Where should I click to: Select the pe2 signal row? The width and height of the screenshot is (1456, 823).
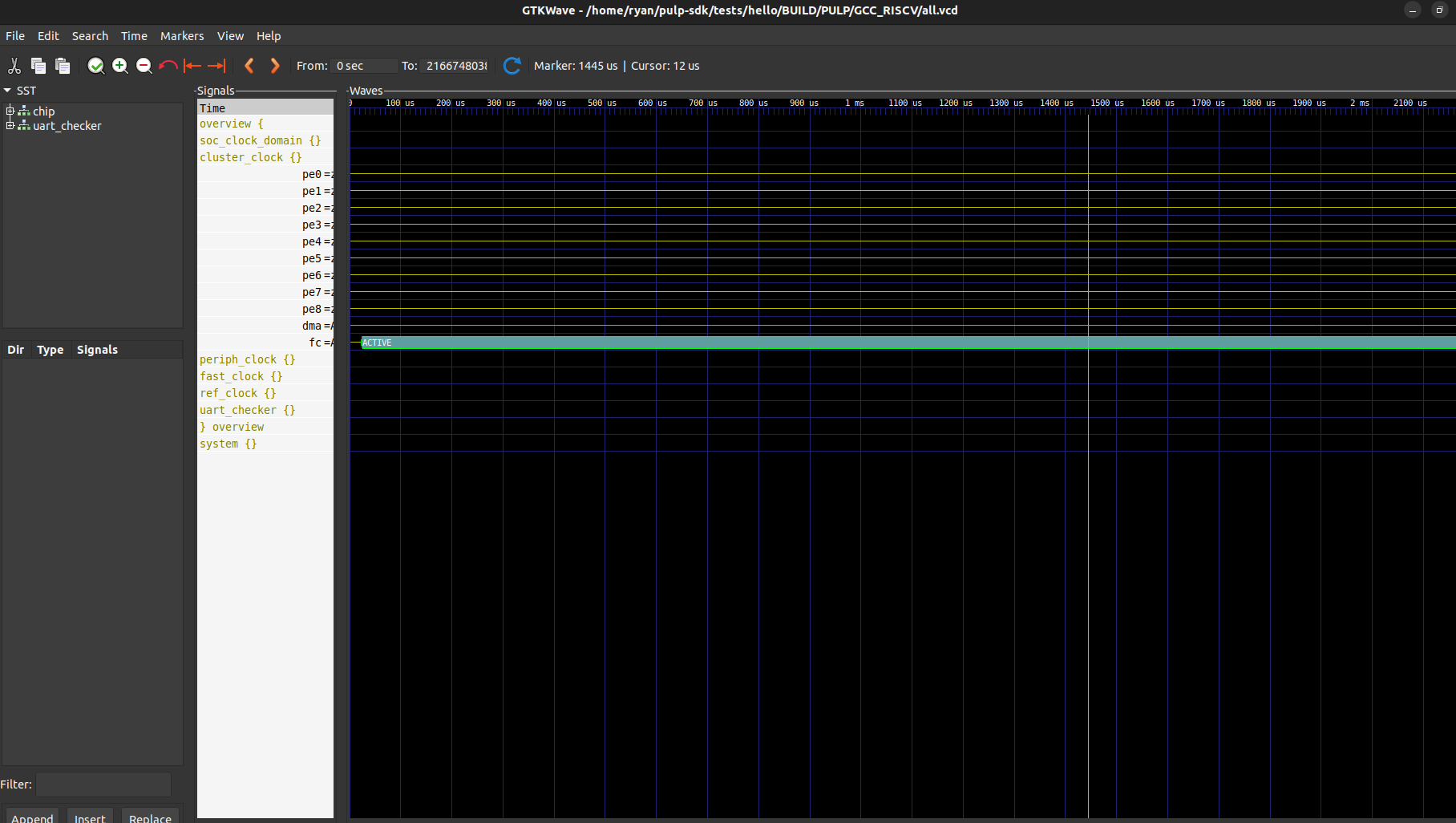(265, 208)
